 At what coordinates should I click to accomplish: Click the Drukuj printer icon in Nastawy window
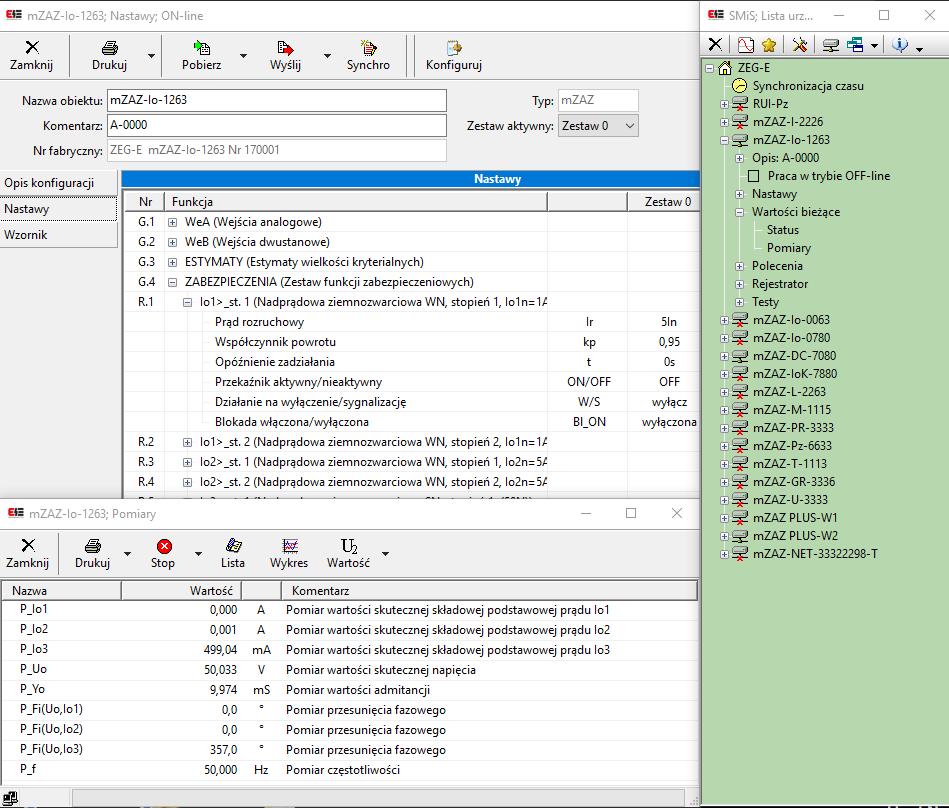[110, 48]
